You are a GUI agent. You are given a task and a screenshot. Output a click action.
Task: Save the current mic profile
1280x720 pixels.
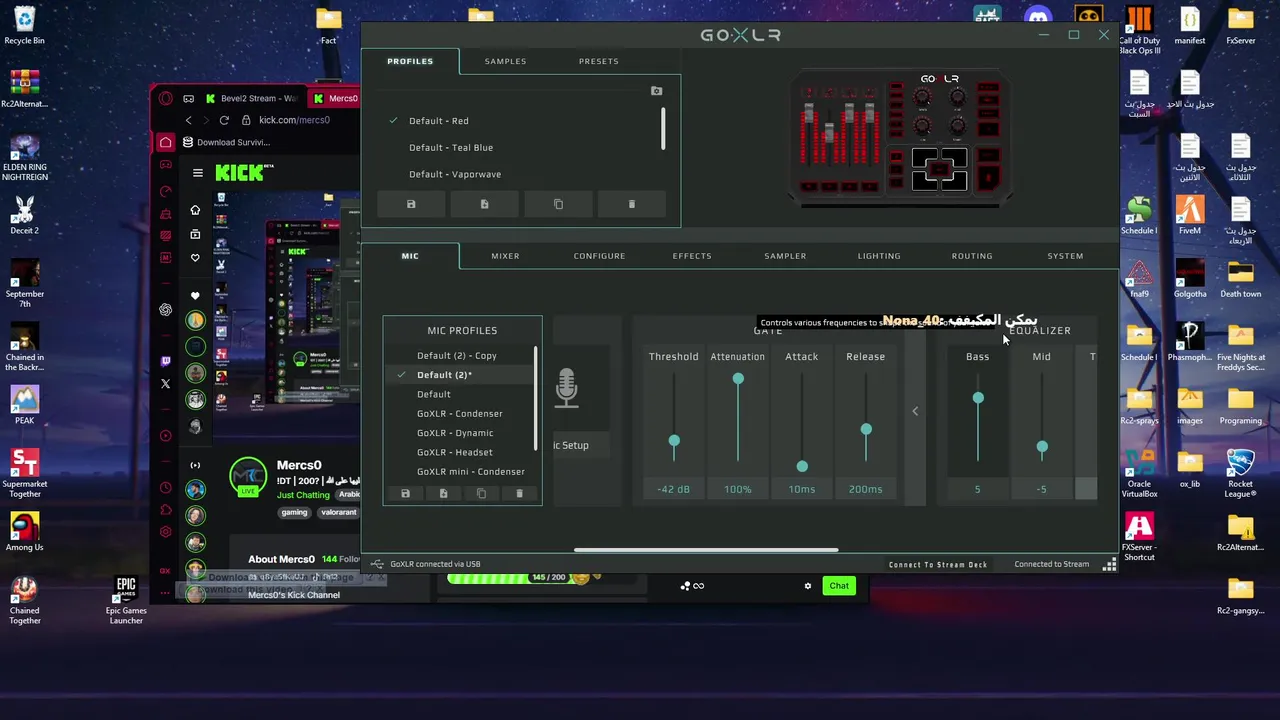click(x=405, y=494)
